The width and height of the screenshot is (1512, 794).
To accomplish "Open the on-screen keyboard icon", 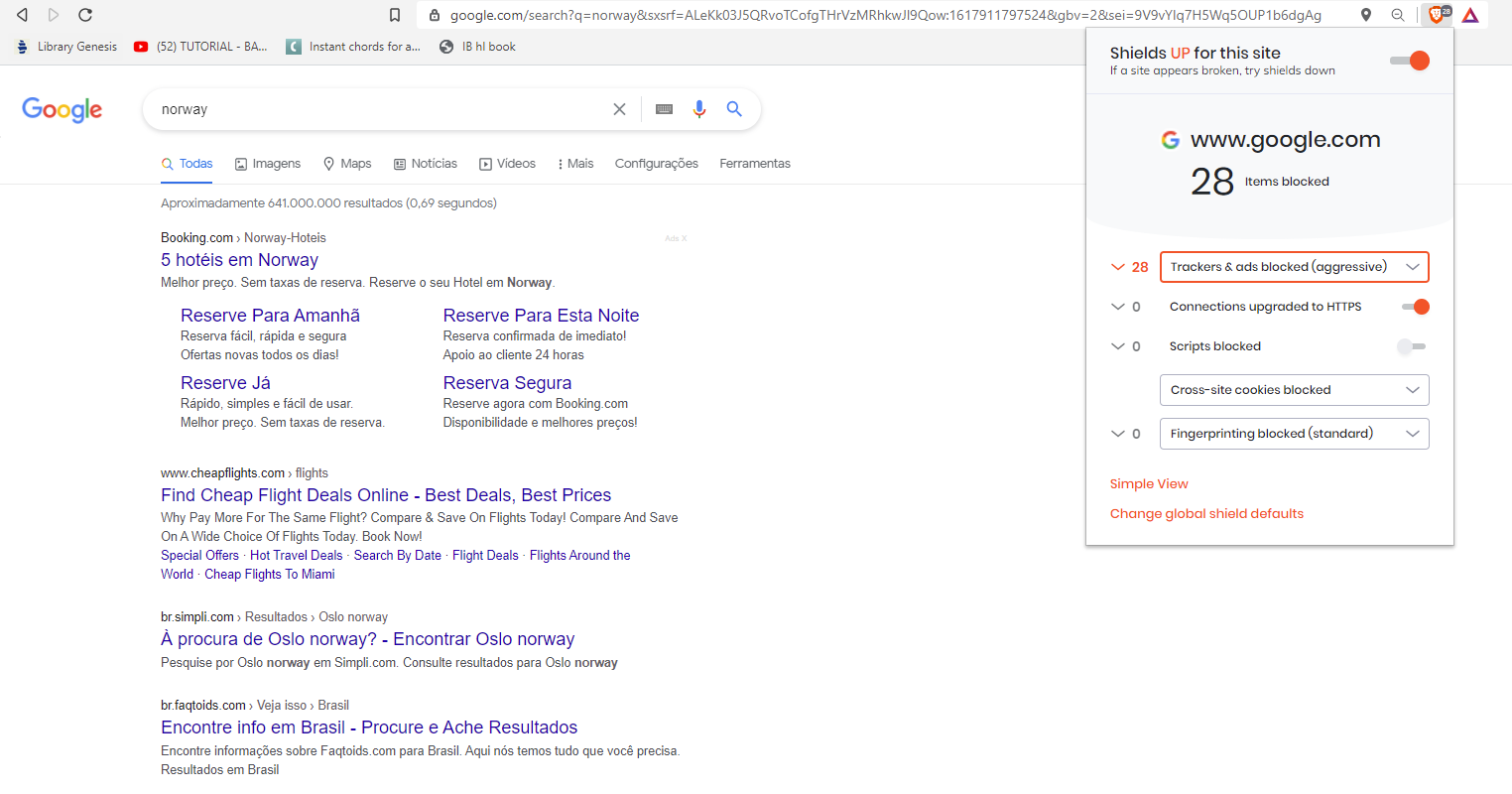I will (665, 109).
